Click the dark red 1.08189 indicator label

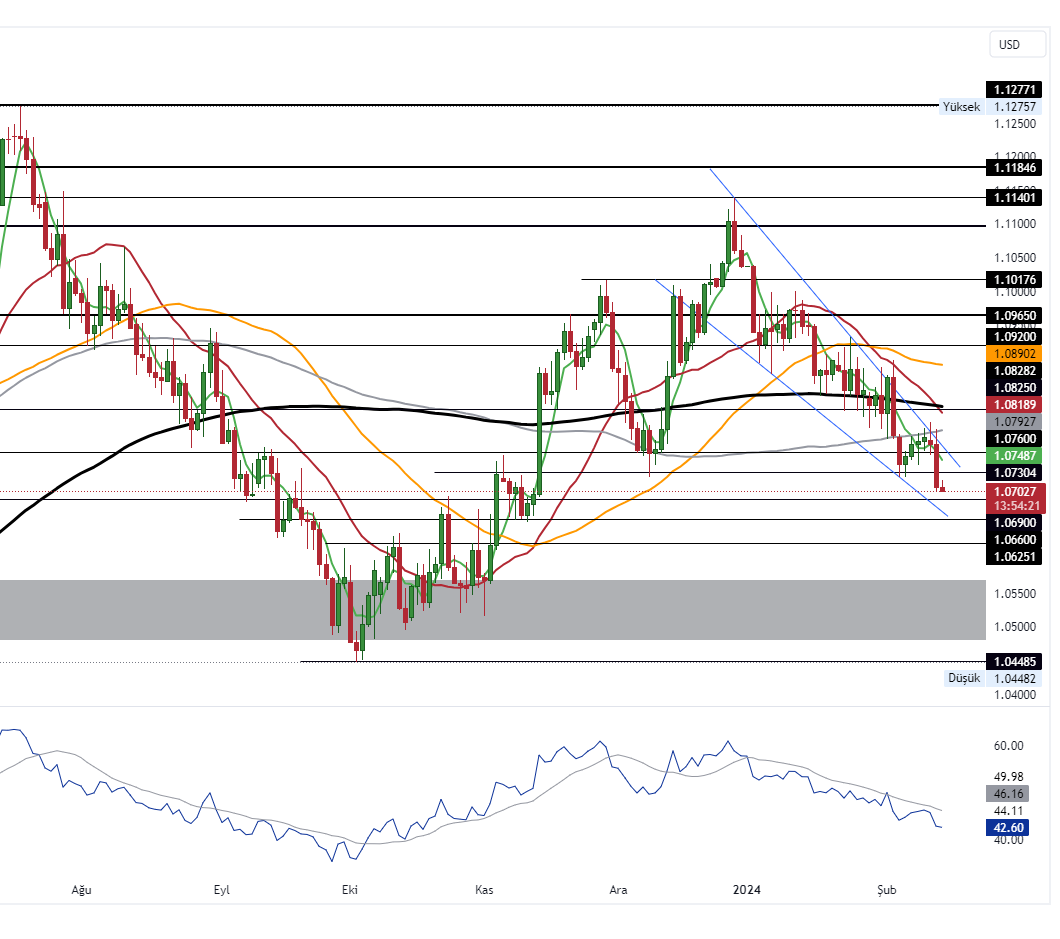[x=1015, y=405]
